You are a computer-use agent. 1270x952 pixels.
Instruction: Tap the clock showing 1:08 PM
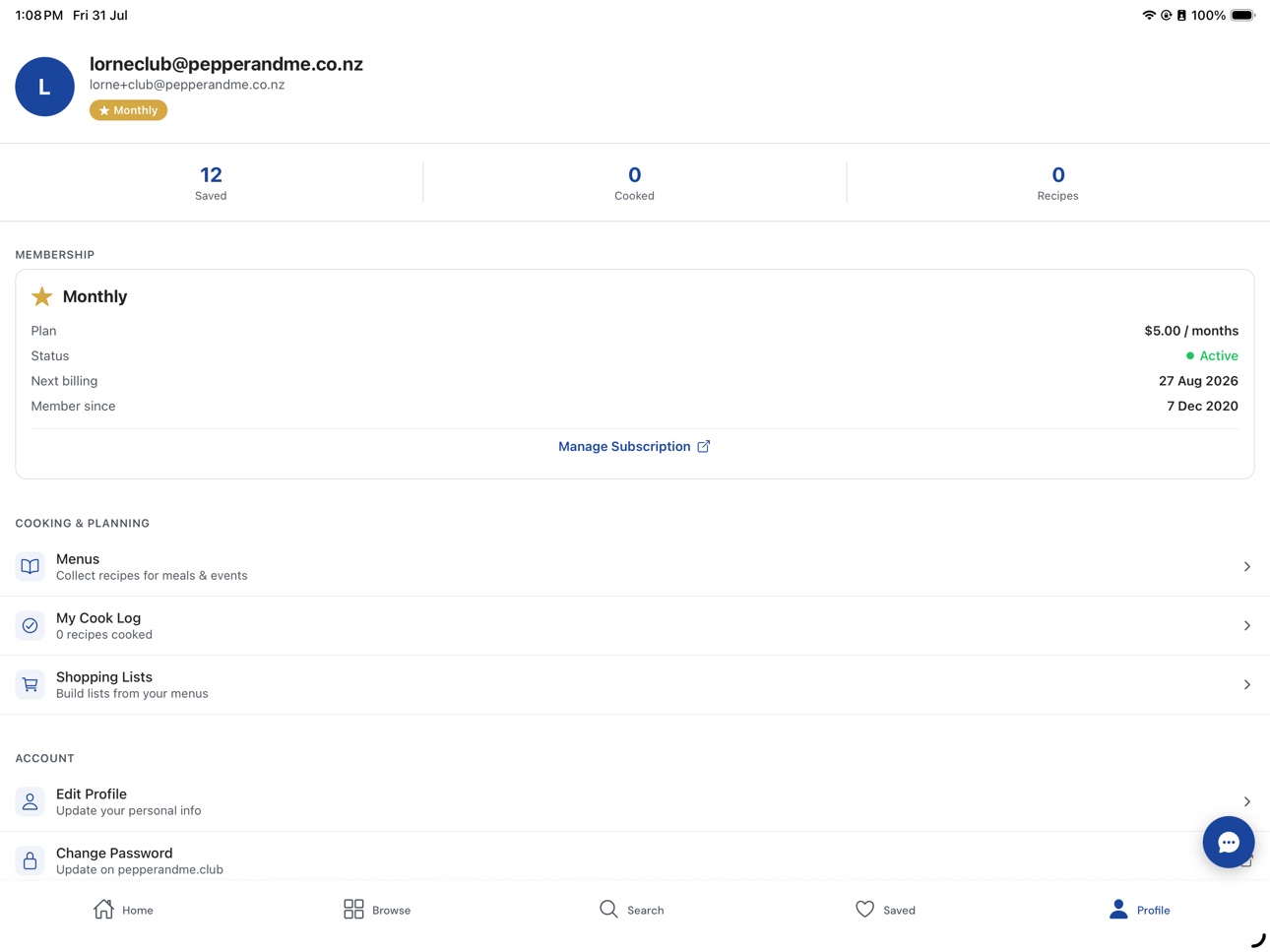[39, 15]
